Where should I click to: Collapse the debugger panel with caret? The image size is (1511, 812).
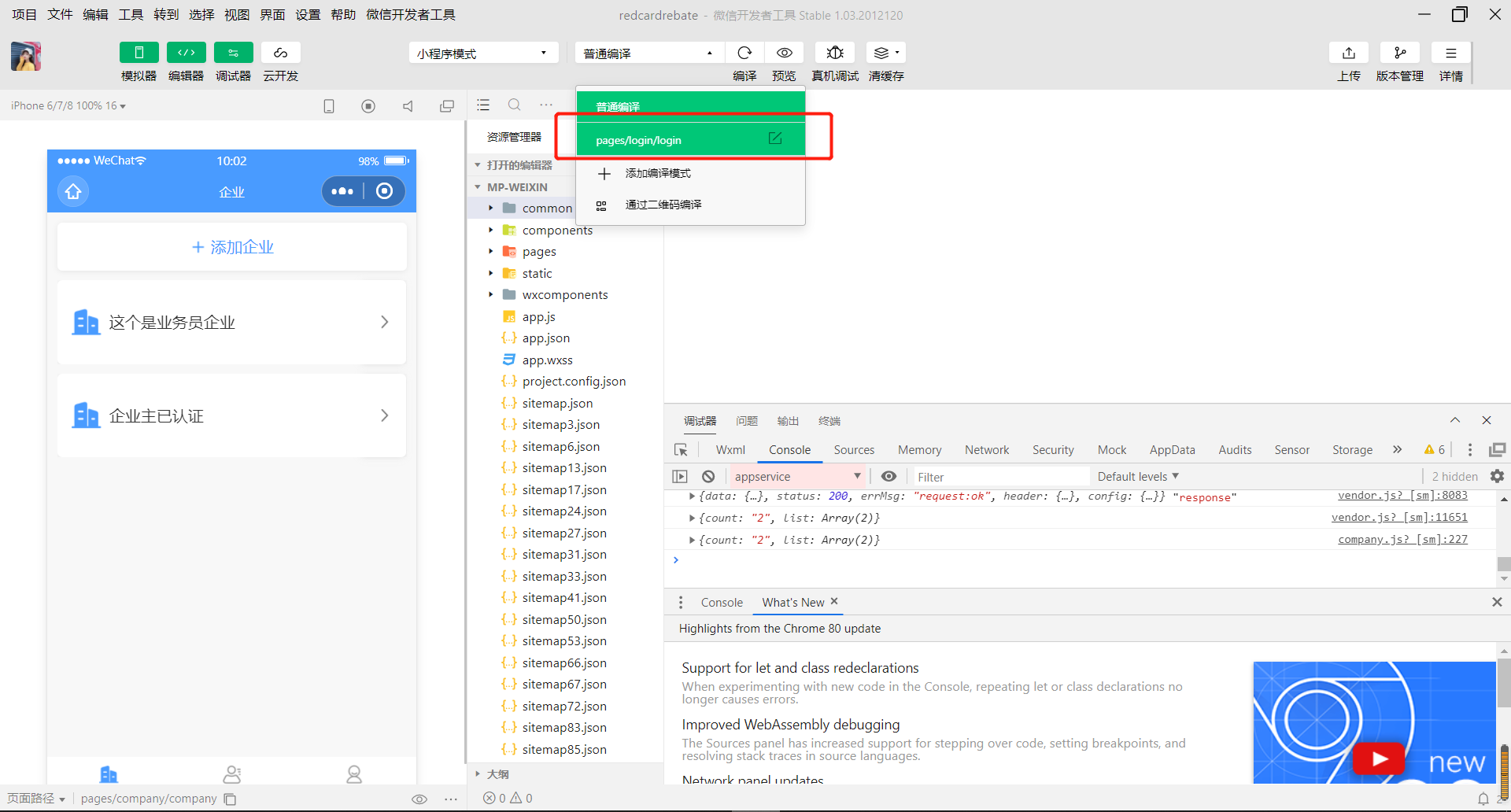[1455, 420]
